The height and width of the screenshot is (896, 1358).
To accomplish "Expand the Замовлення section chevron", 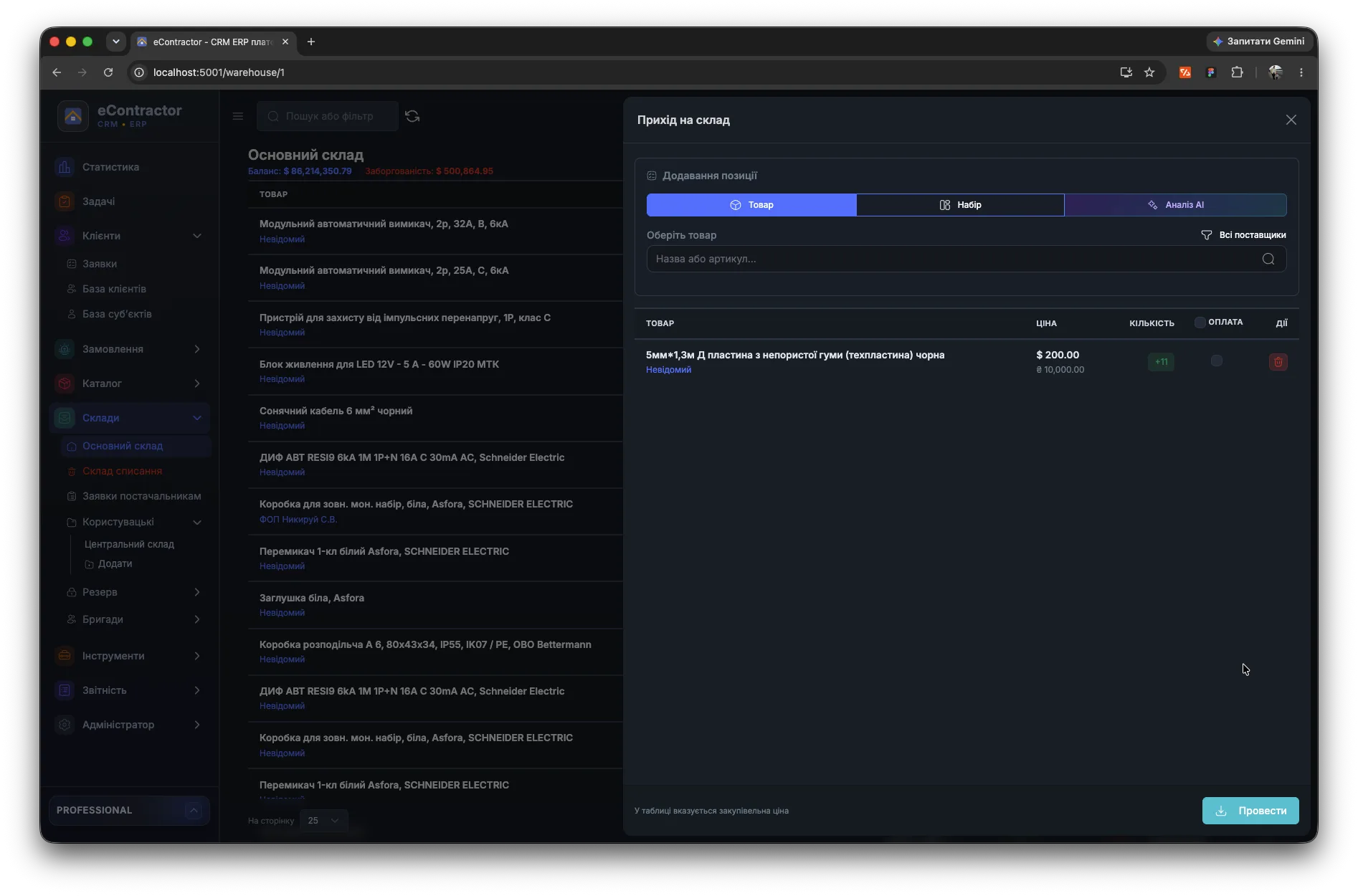I will [x=197, y=349].
